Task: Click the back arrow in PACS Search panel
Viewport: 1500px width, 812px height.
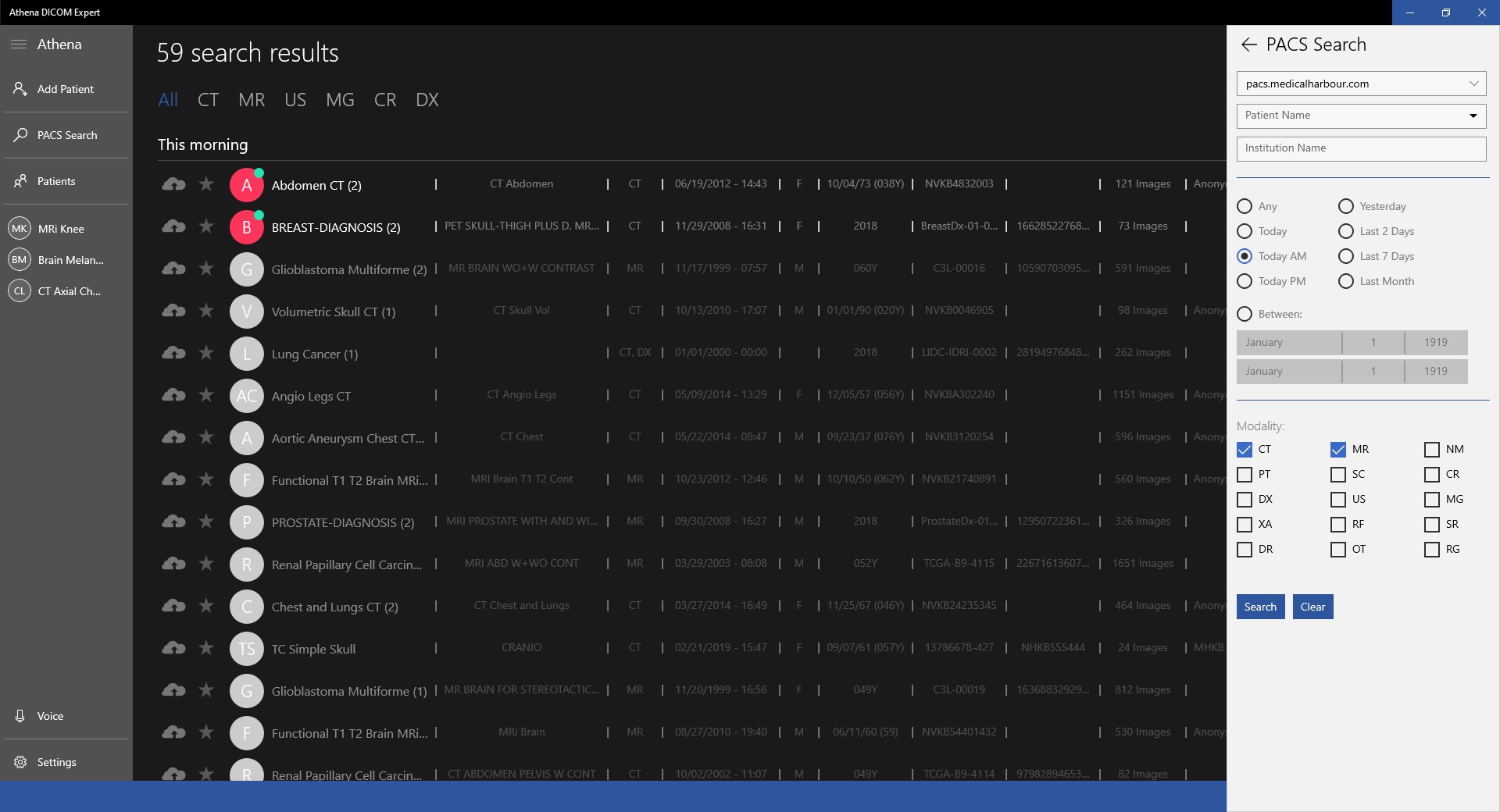Action: coord(1248,45)
